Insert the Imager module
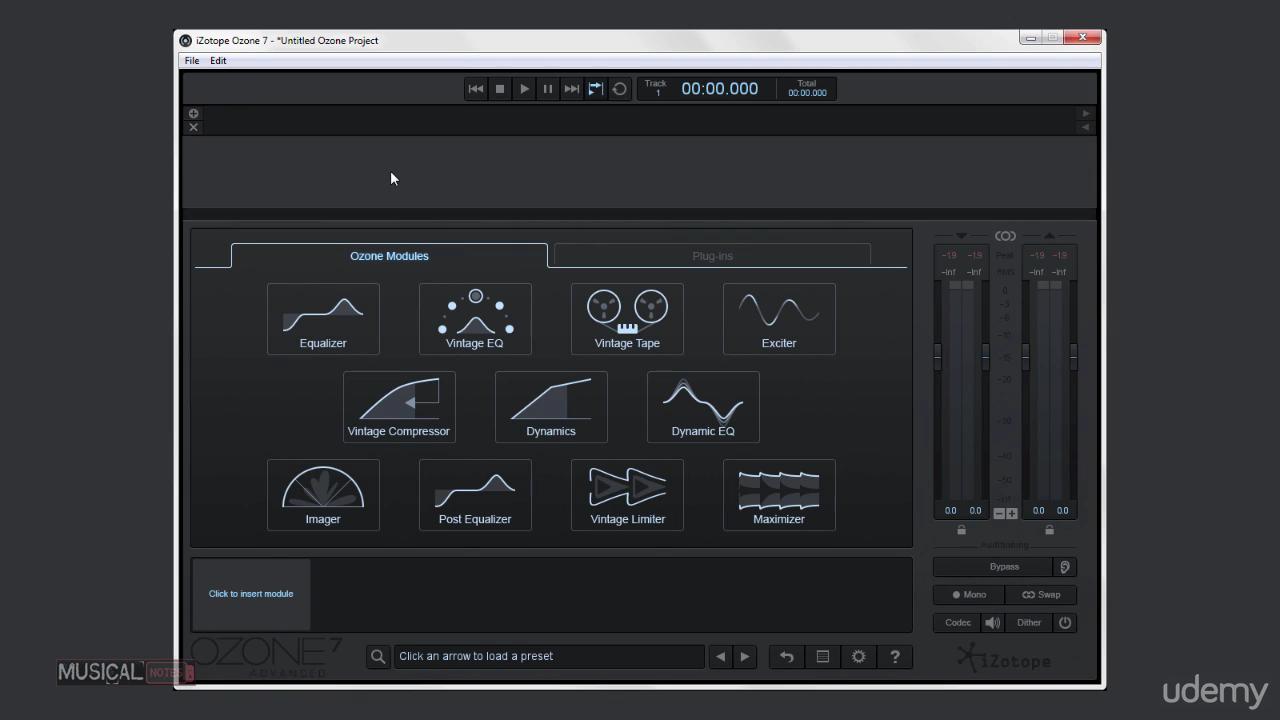 [323, 494]
